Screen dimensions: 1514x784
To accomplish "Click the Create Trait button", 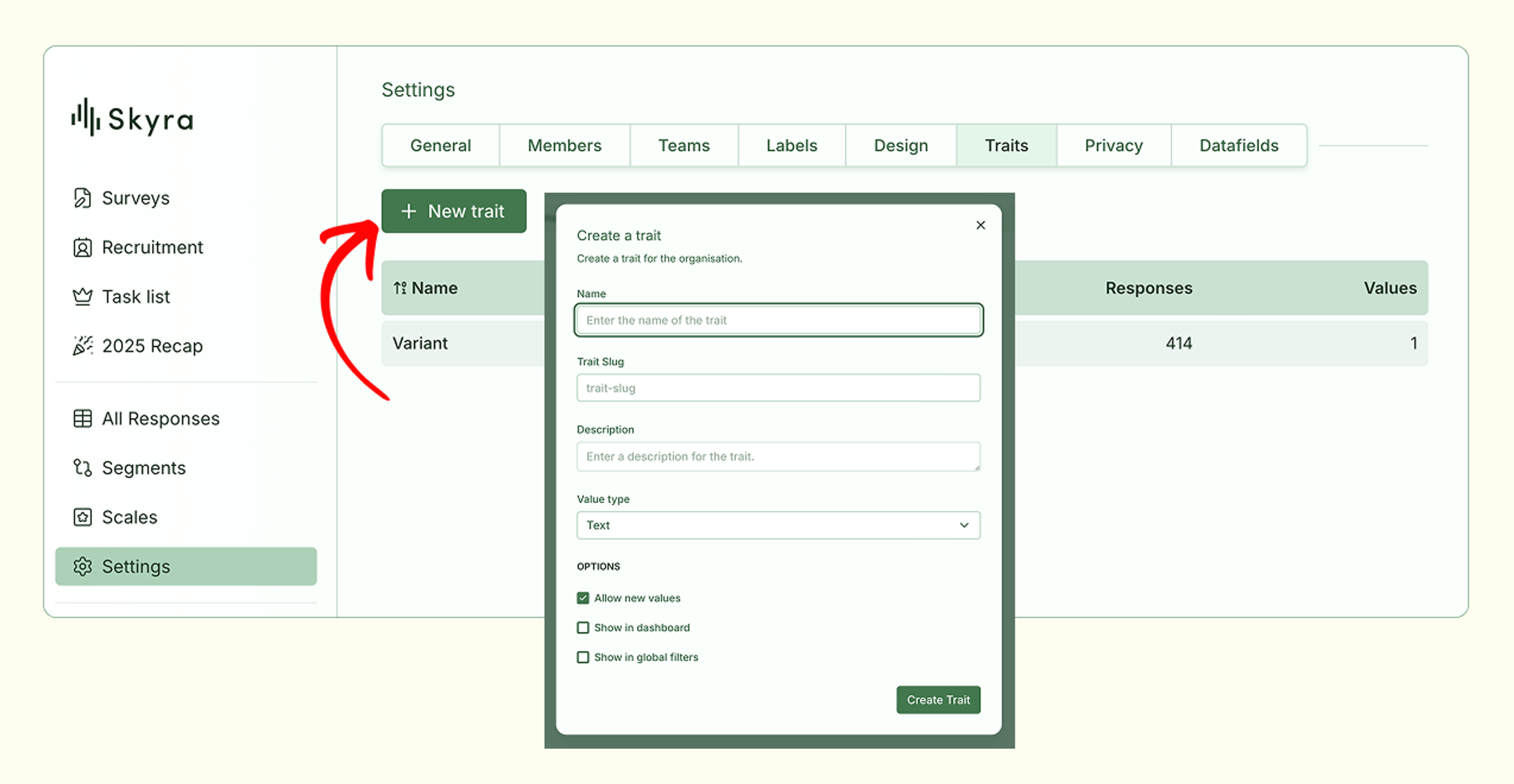I will pos(938,700).
